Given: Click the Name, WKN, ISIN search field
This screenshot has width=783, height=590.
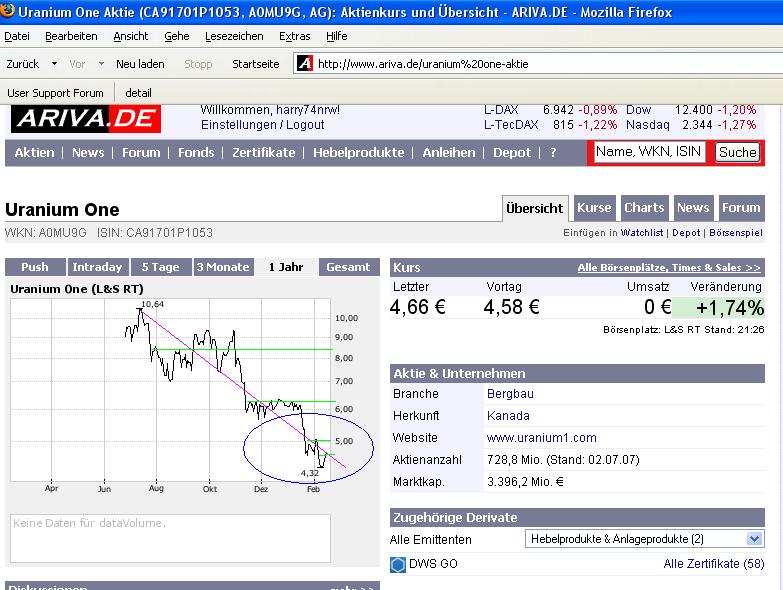Looking at the screenshot, I should click(649, 152).
